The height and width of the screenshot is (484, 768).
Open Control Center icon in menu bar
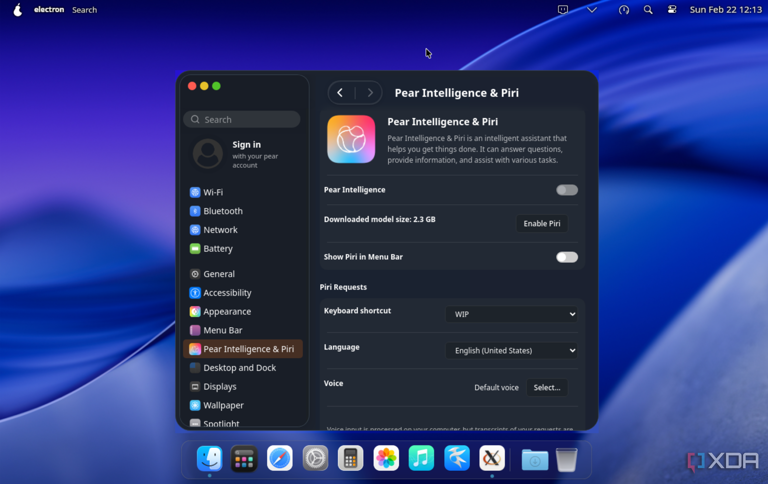tap(672, 10)
